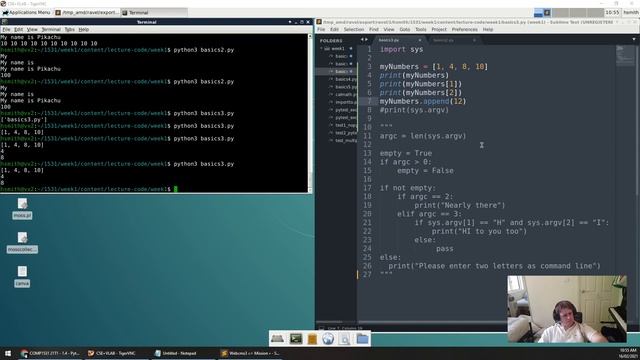
Task: Click the text 'import sys' on line 1
Action: pos(402,49)
